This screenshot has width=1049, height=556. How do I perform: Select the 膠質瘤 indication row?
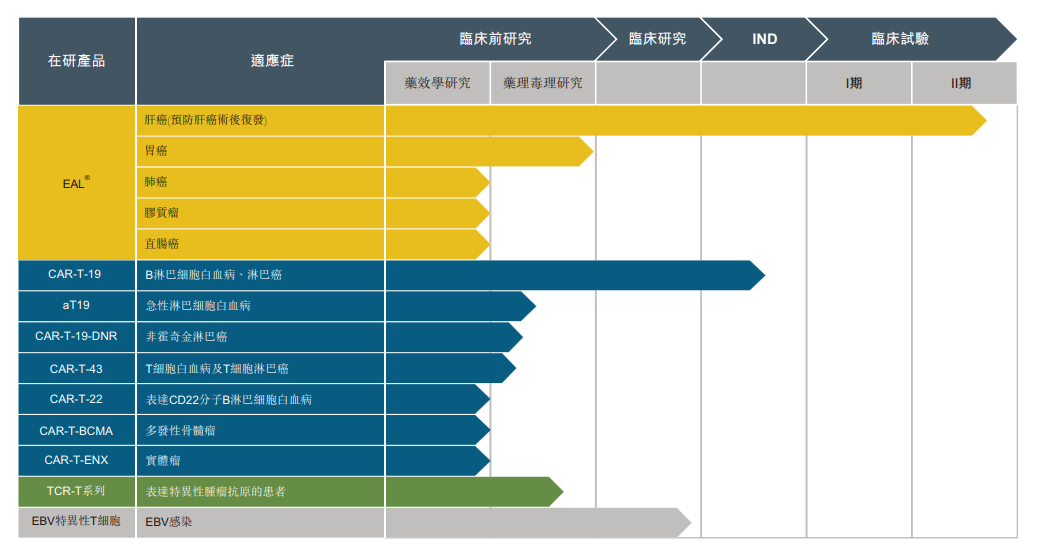[x=260, y=213]
